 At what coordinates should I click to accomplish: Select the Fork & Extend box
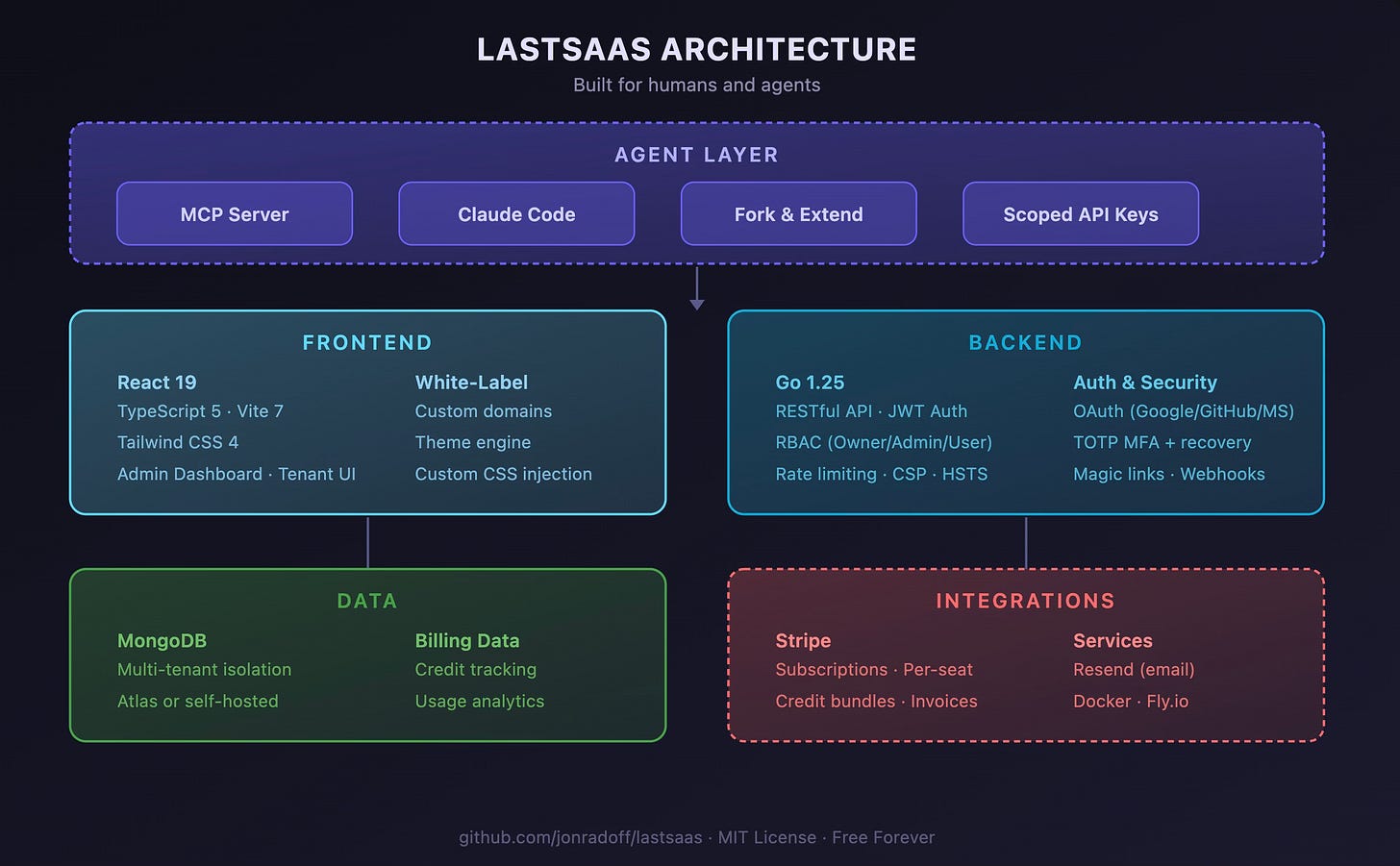[798, 213]
